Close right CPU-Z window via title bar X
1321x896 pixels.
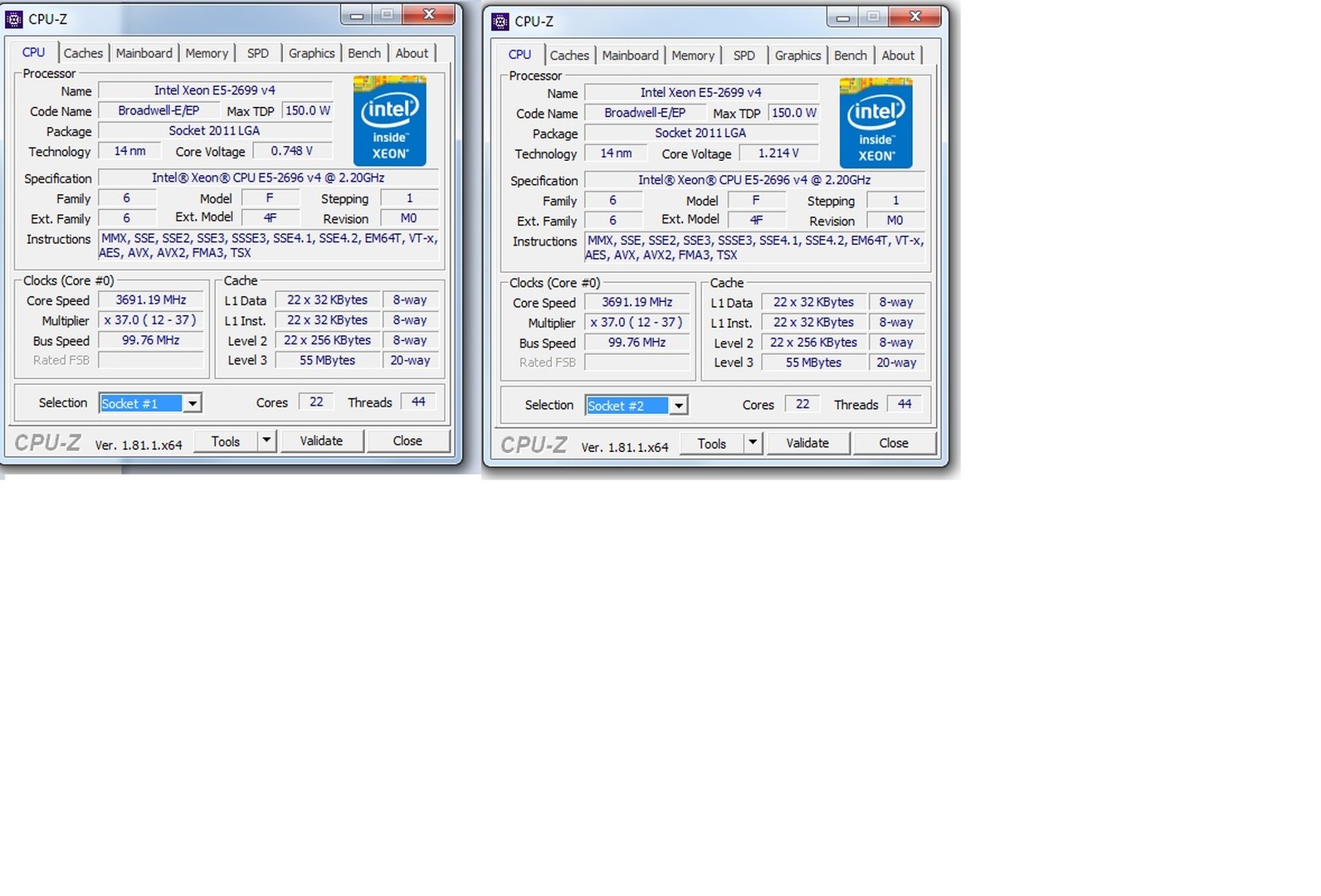coord(915,17)
